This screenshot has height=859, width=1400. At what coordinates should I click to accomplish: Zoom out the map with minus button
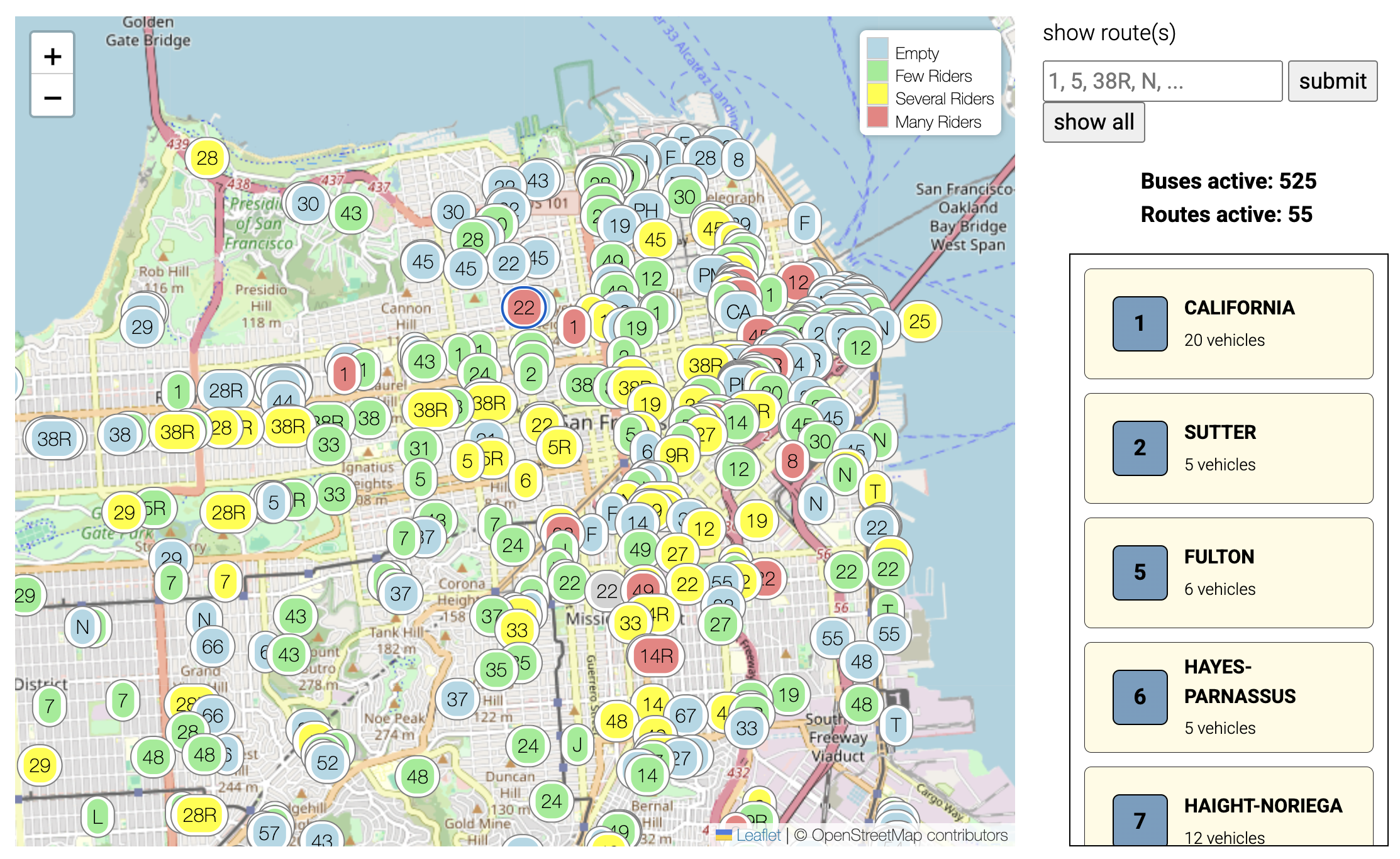tap(53, 97)
